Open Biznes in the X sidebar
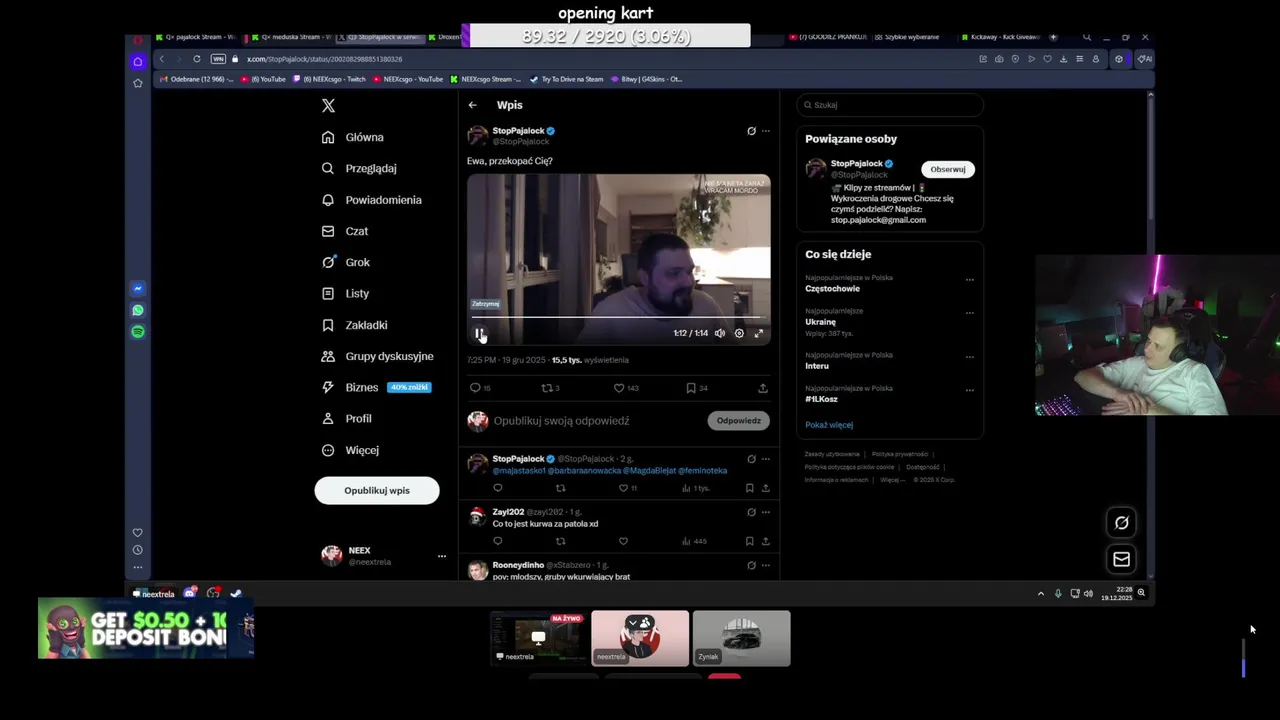 376,387
